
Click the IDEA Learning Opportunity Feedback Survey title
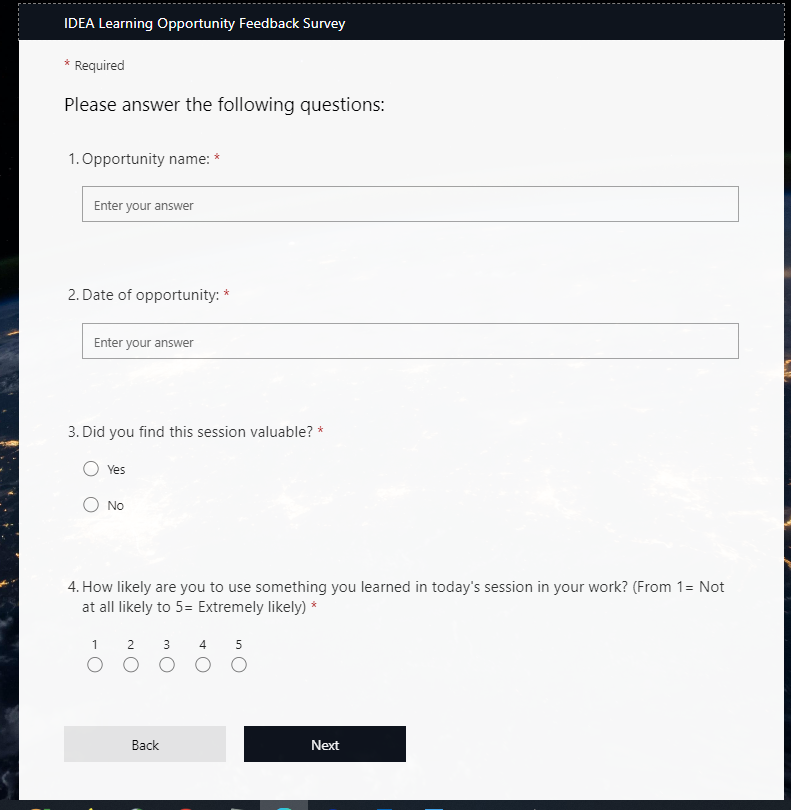204,23
